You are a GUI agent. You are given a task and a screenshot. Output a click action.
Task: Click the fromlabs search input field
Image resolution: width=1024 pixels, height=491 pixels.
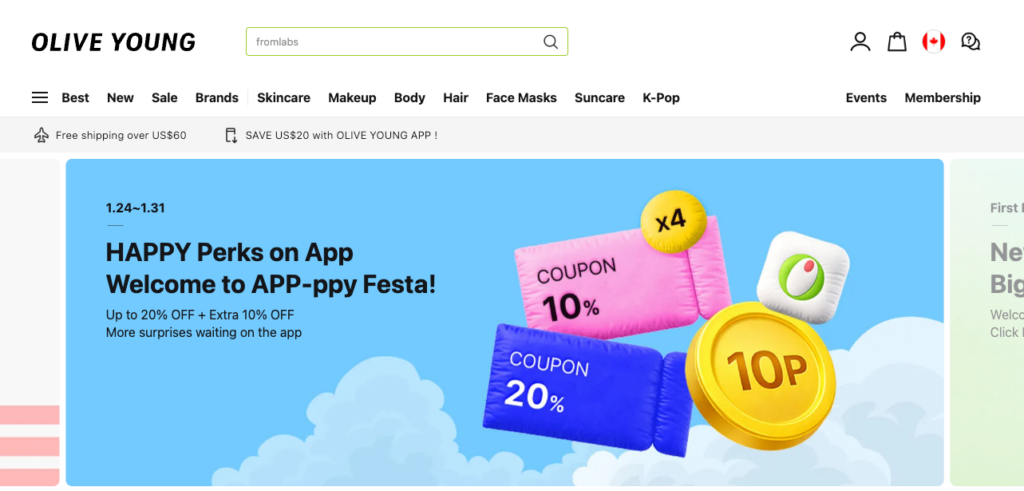[x=395, y=42]
